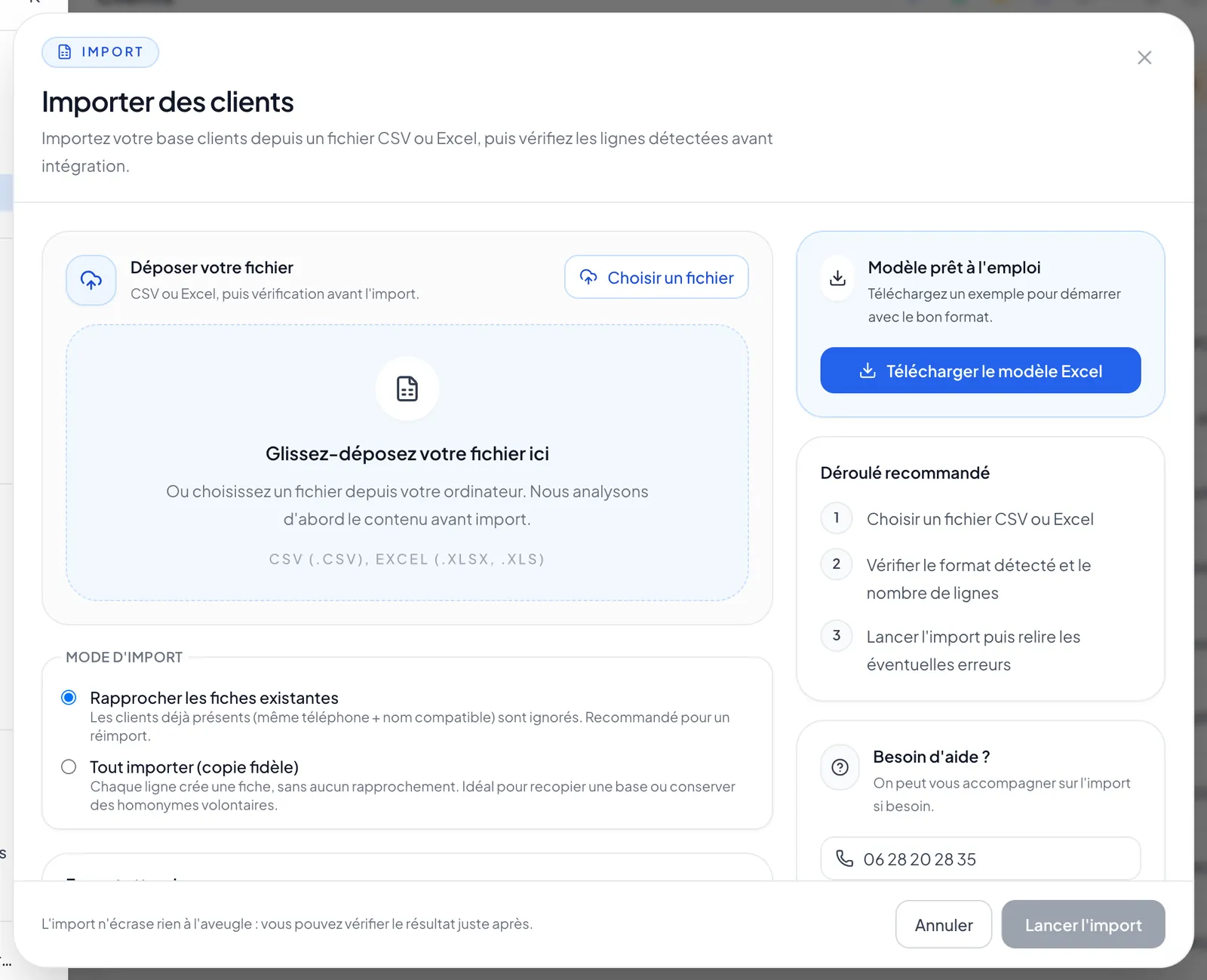This screenshot has width=1207, height=980.
Task: Click step 1 number badge in Déroulé recommandé
Action: (x=837, y=518)
